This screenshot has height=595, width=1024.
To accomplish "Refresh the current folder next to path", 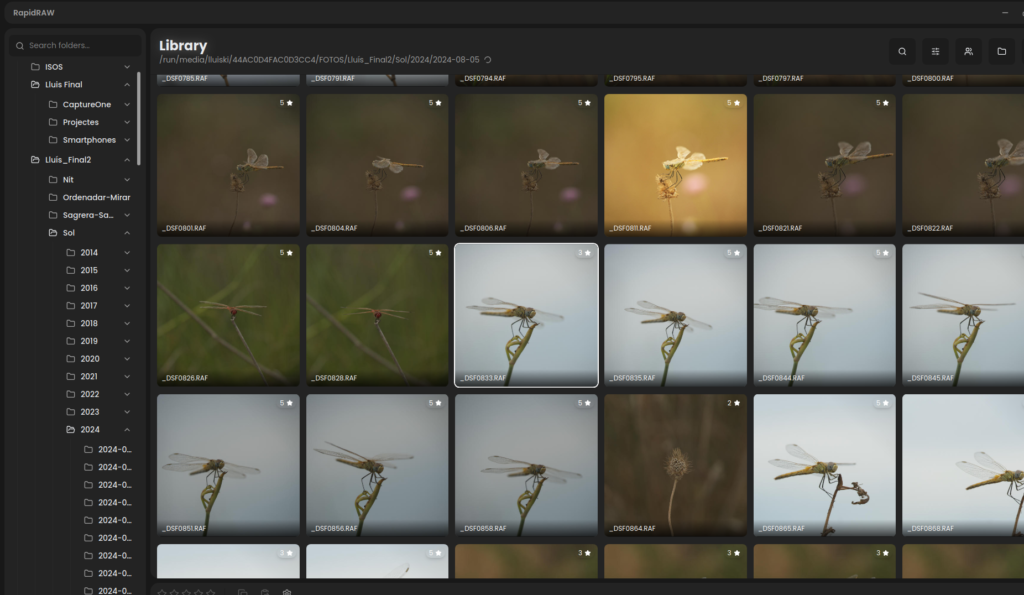I will 488,59.
